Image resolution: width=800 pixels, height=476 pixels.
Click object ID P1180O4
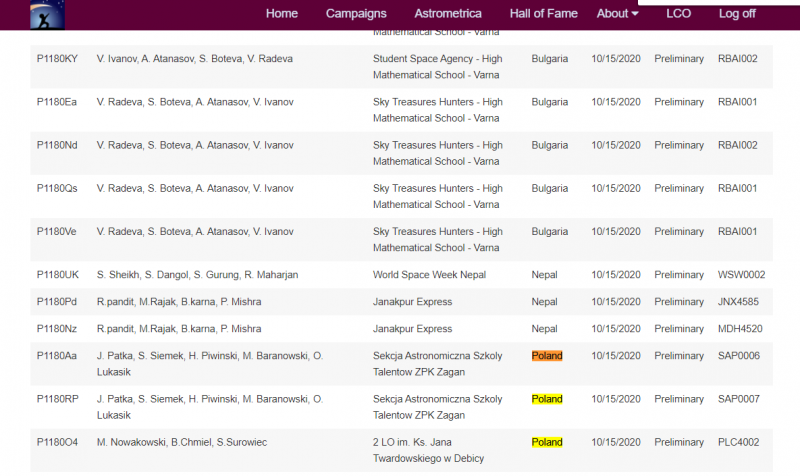[57, 442]
